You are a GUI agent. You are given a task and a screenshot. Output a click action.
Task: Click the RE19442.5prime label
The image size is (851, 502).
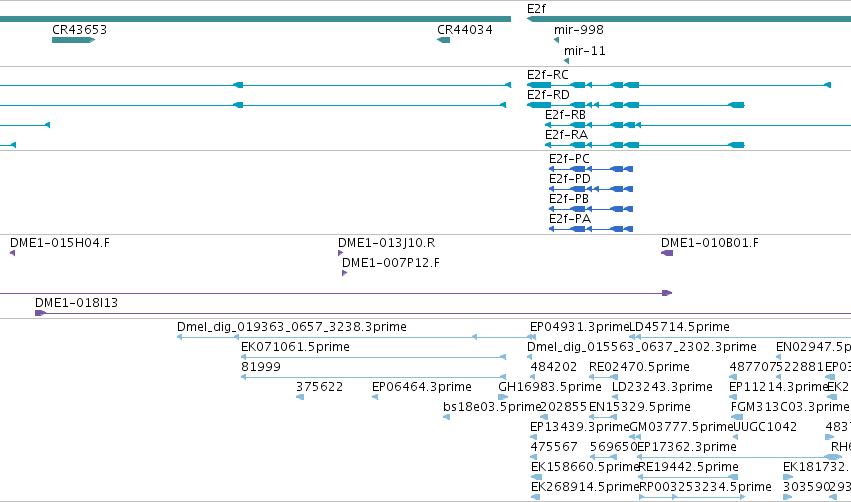(x=688, y=468)
